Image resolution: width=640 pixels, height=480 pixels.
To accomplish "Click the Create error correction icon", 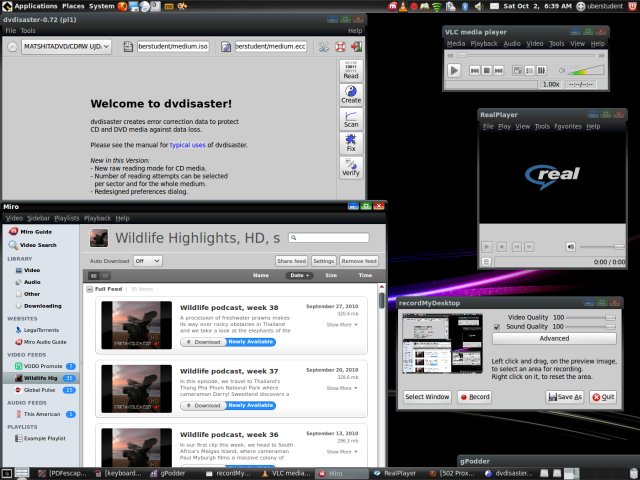I will point(351,95).
